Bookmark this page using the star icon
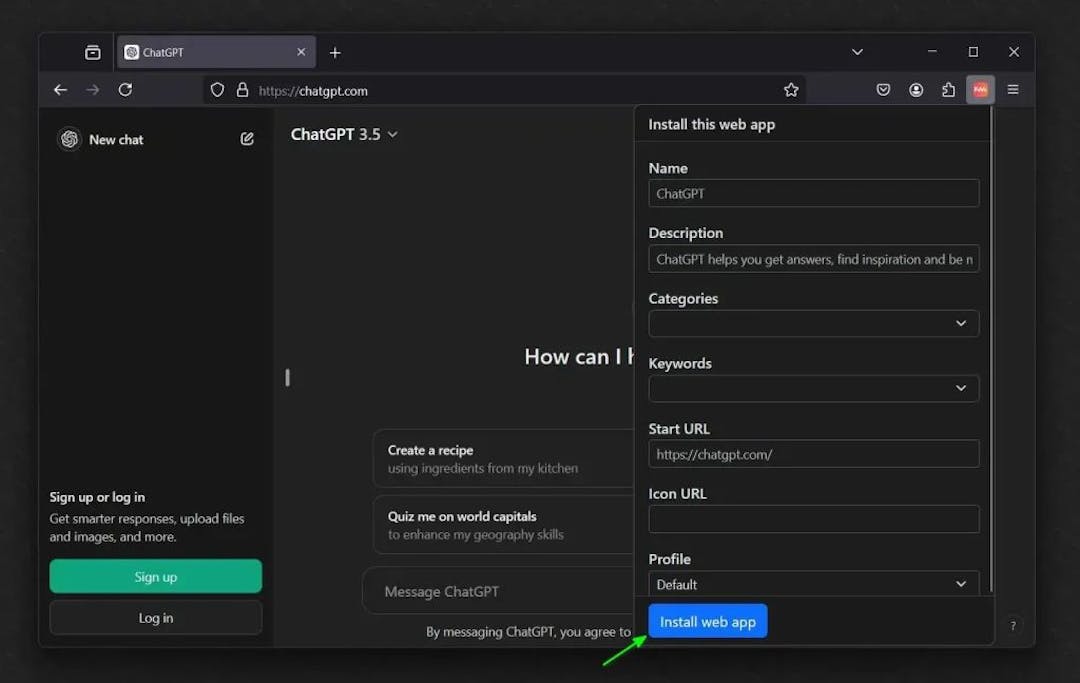This screenshot has height=683, width=1080. [791, 89]
